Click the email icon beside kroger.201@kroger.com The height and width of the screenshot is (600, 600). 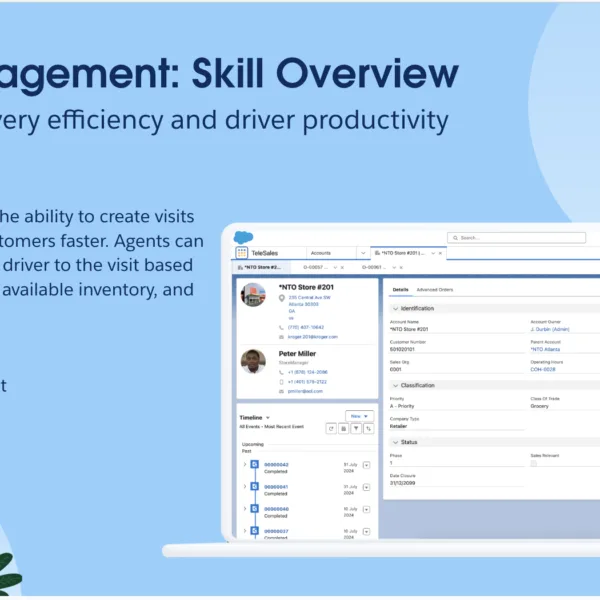click(281, 337)
